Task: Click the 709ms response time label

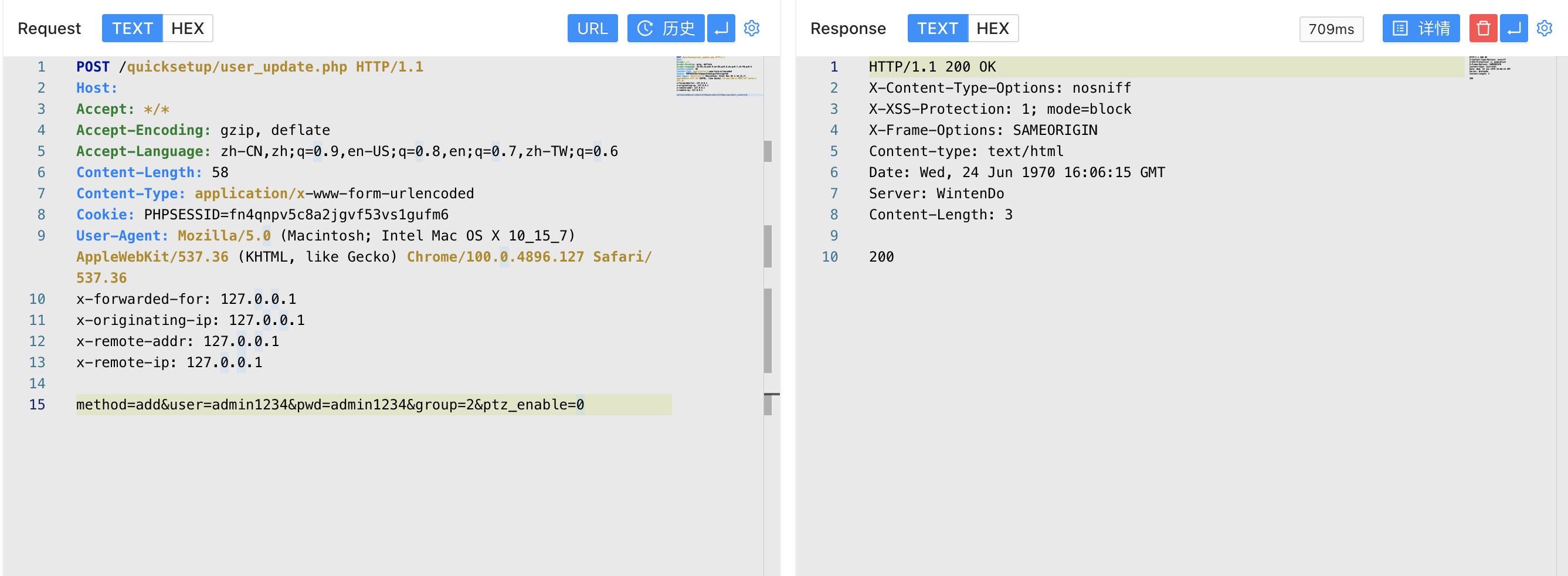Action: pos(1331,29)
